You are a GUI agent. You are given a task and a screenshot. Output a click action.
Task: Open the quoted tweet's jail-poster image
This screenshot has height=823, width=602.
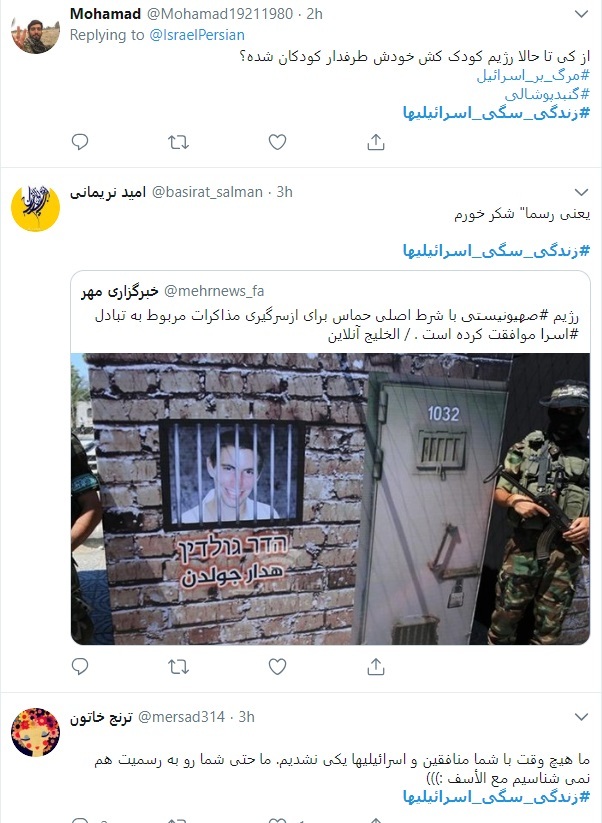(330, 499)
